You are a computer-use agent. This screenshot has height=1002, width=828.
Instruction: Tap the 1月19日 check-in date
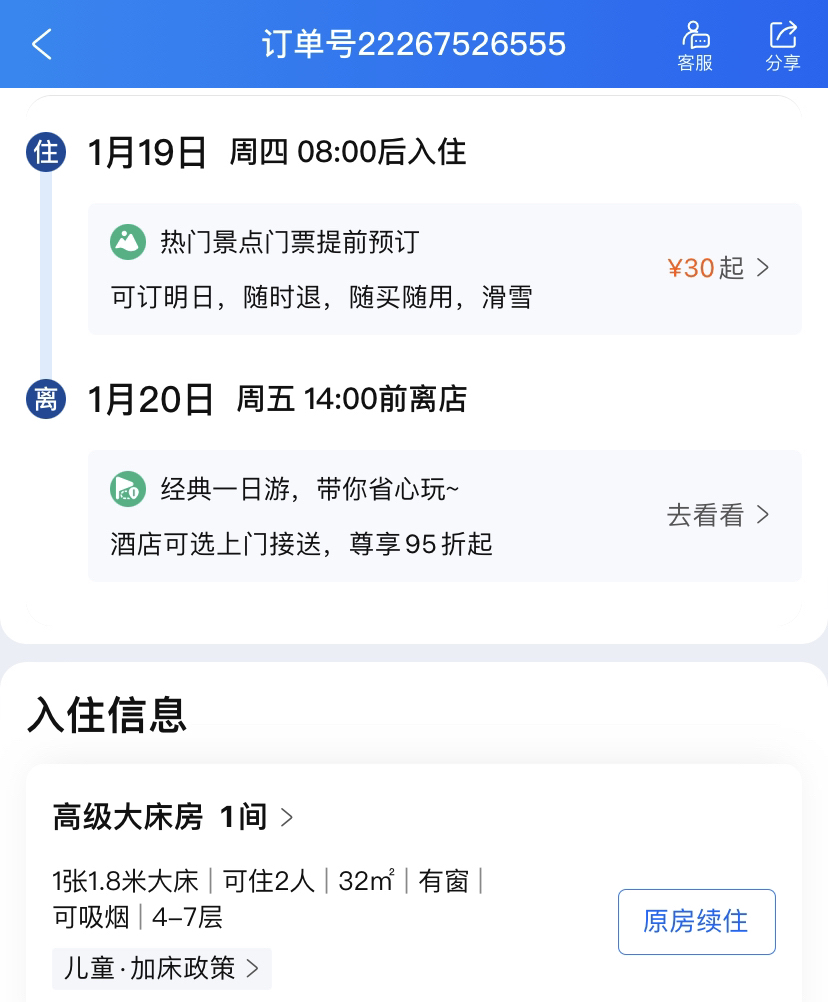(x=148, y=153)
